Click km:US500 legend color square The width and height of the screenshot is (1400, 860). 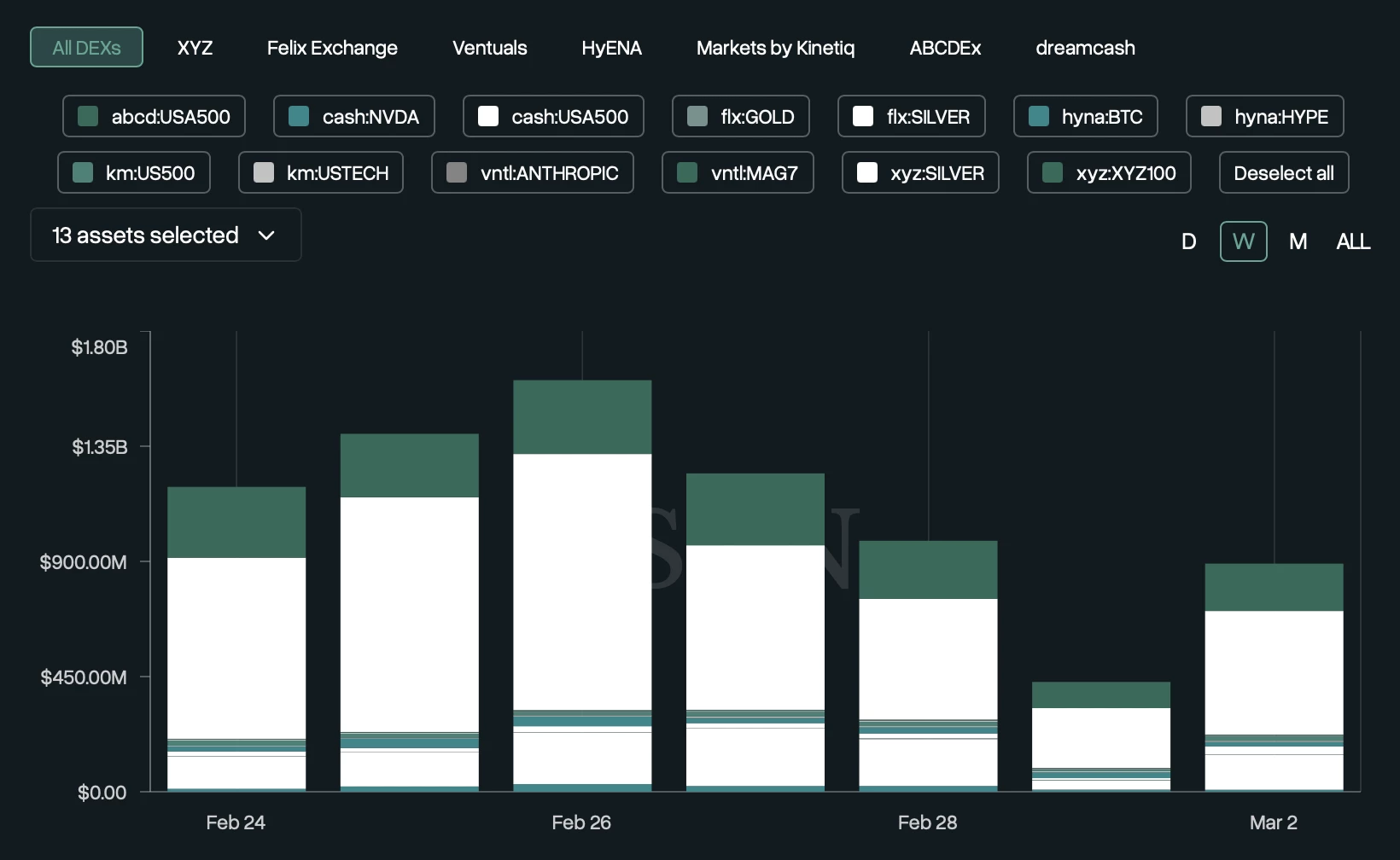83,172
